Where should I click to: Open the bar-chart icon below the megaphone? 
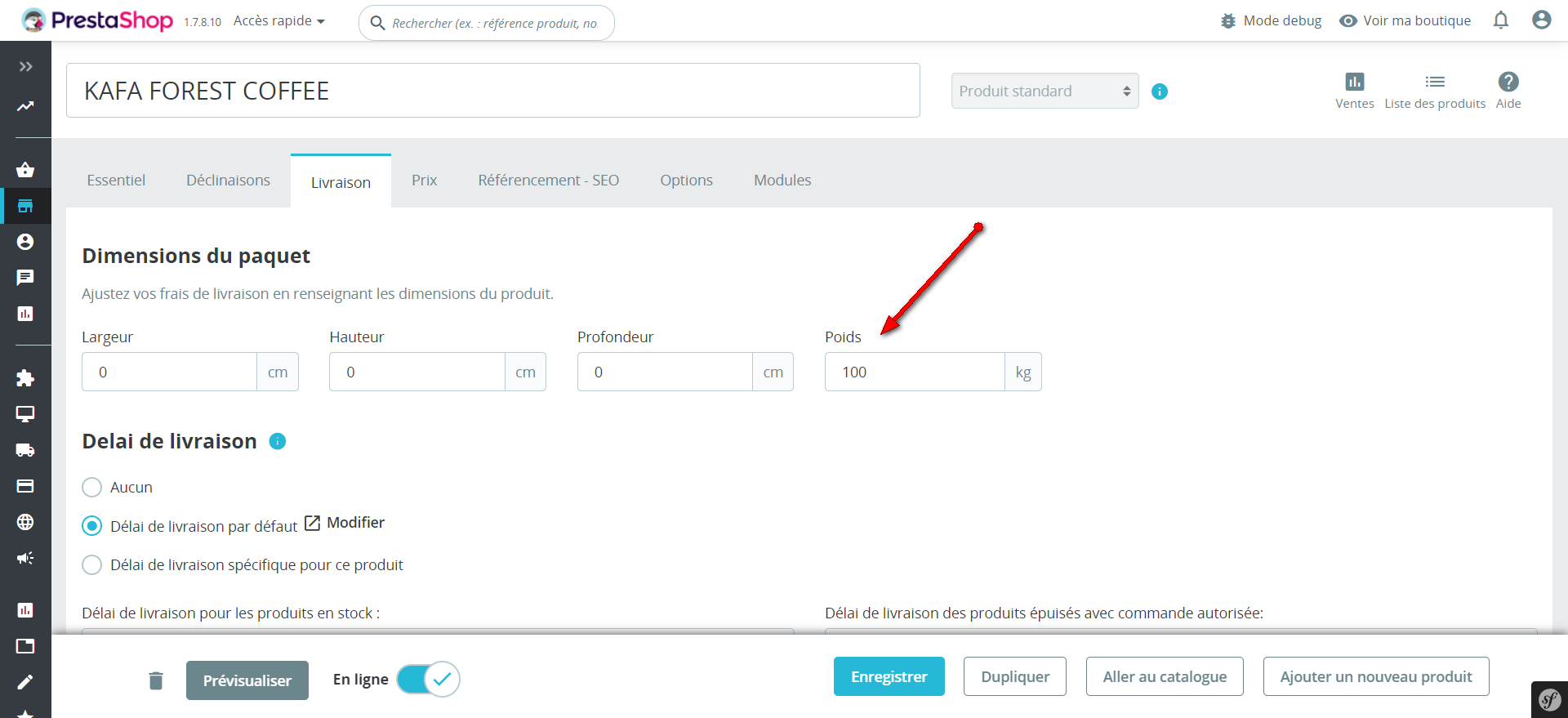[x=25, y=610]
